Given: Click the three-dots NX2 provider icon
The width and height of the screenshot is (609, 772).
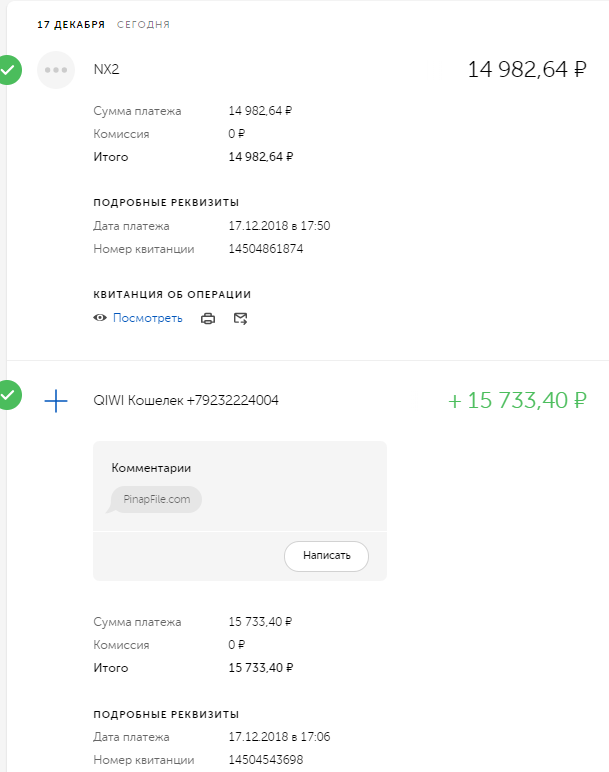Looking at the screenshot, I should pos(56,70).
